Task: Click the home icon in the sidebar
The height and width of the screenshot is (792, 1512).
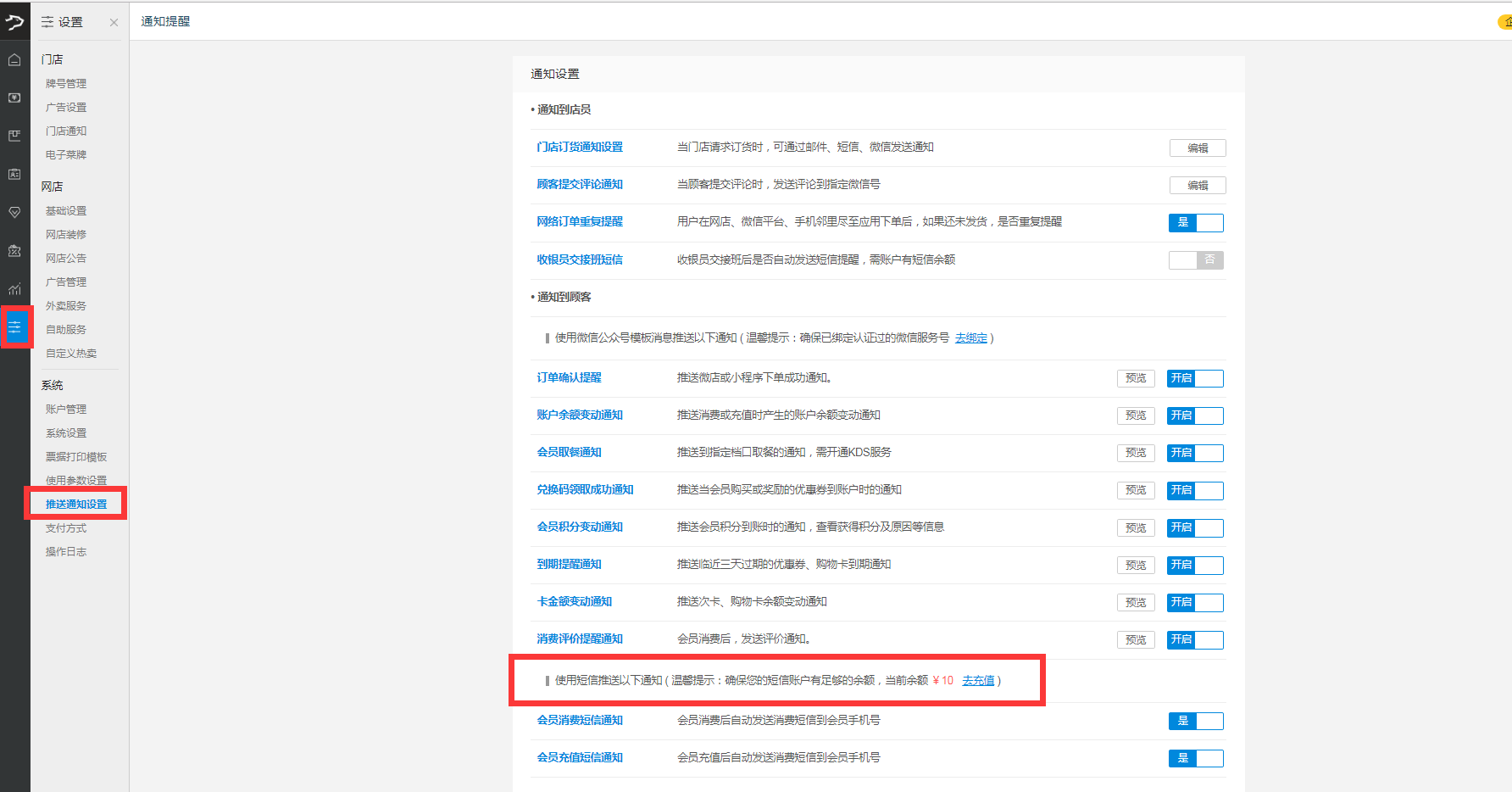Action: pos(14,60)
